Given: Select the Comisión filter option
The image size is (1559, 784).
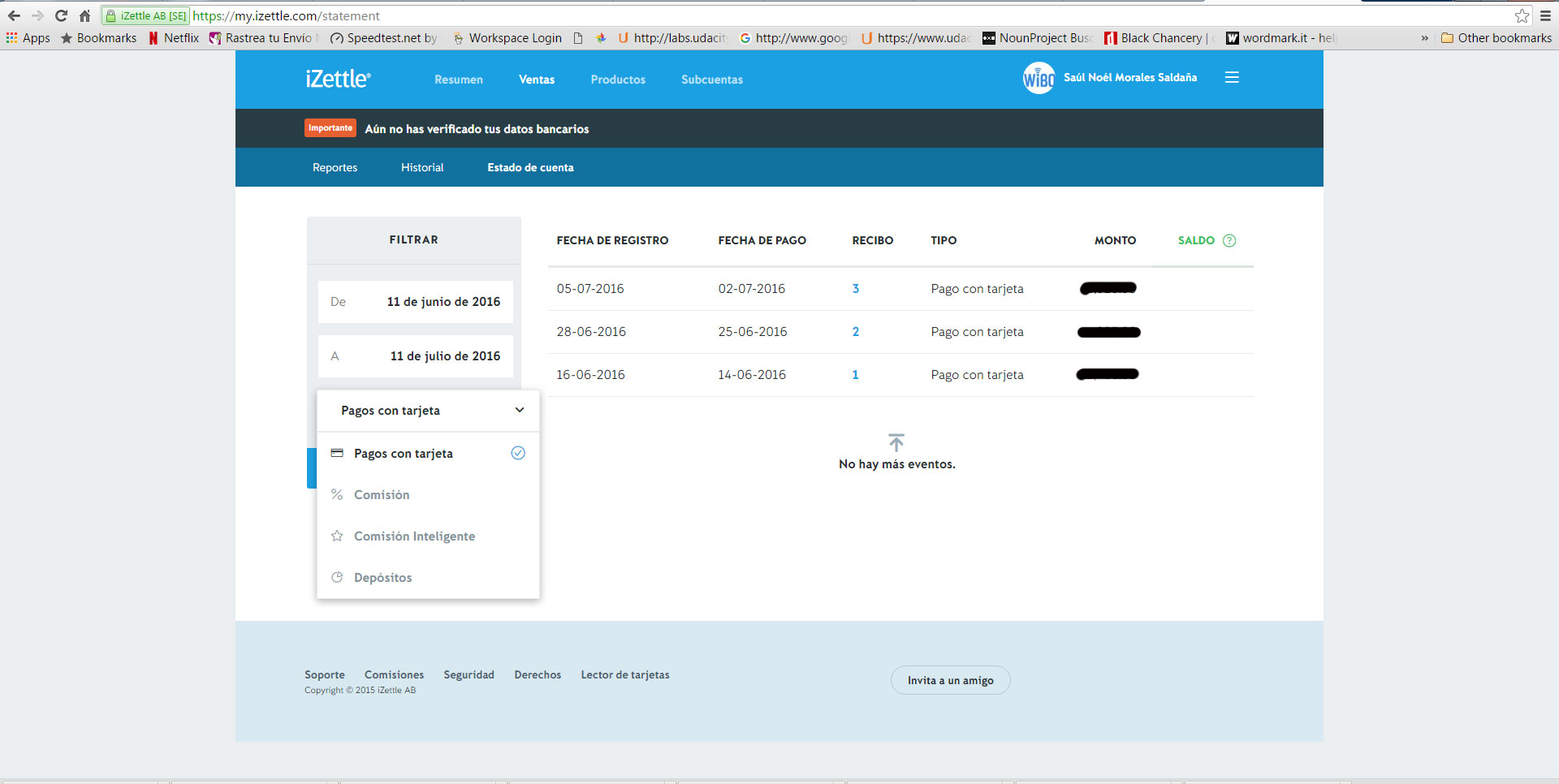Looking at the screenshot, I should (x=382, y=495).
